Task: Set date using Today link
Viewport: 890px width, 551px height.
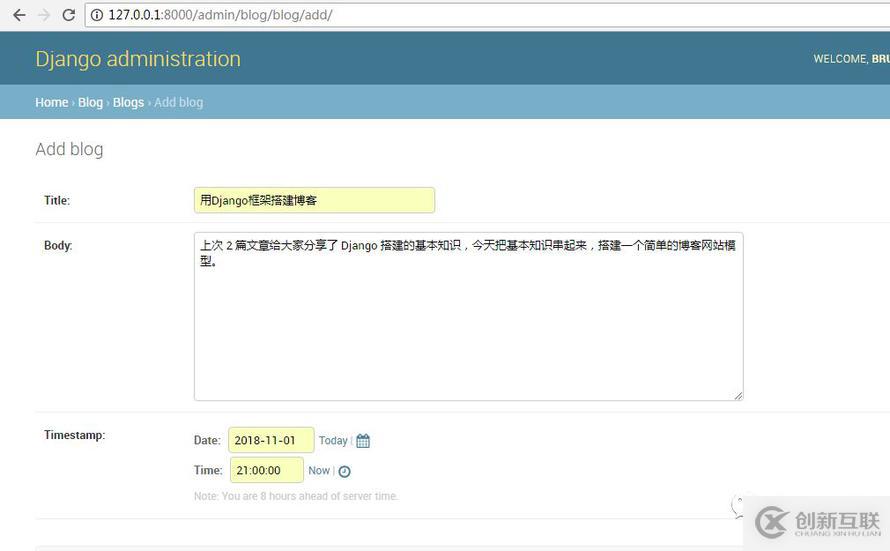Action: pyautogui.click(x=333, y=441)
